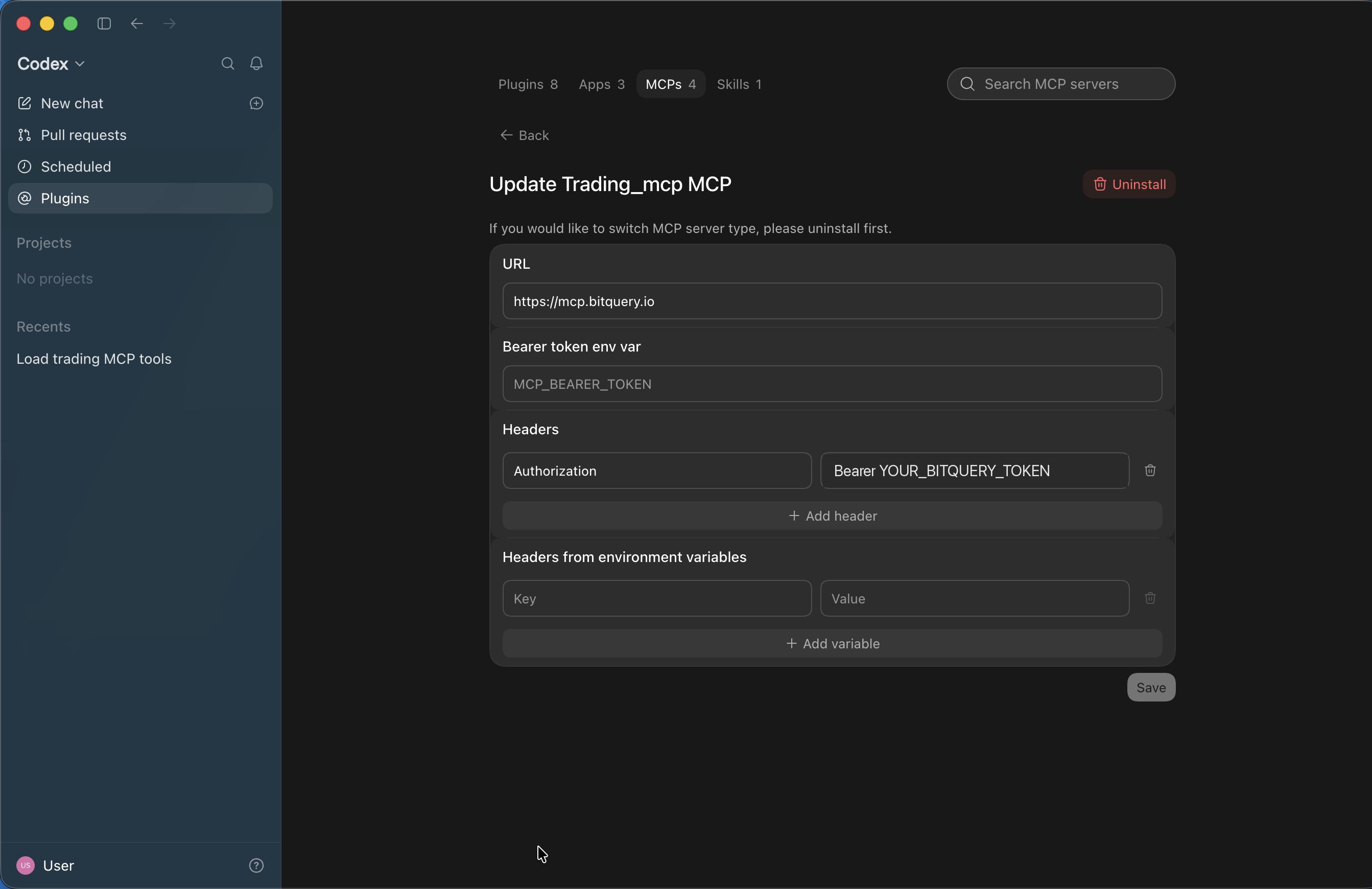This screenshot has width=1372, height=889.
Task: Click the Plugins icon in the sidebar
Action: click(24, 198)
